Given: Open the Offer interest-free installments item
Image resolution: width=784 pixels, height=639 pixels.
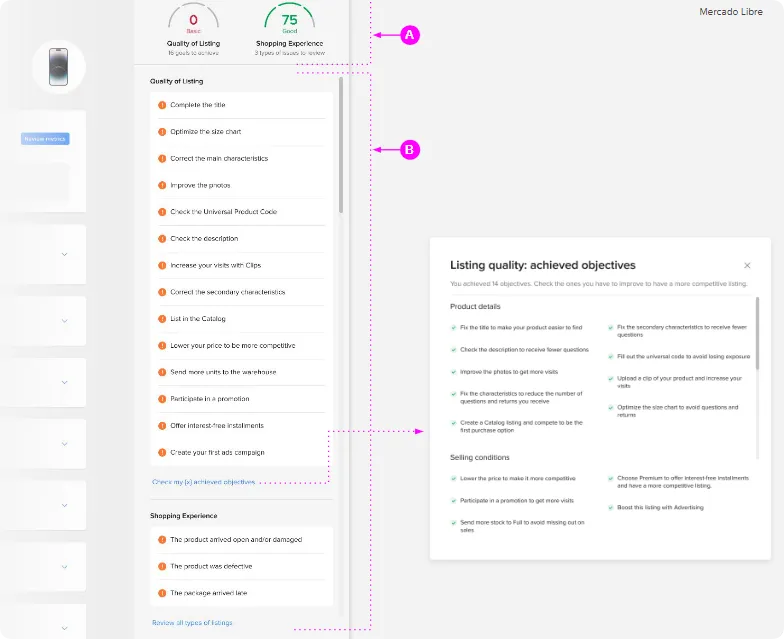Looking at the screenshot, I should (x=216, y=426).
